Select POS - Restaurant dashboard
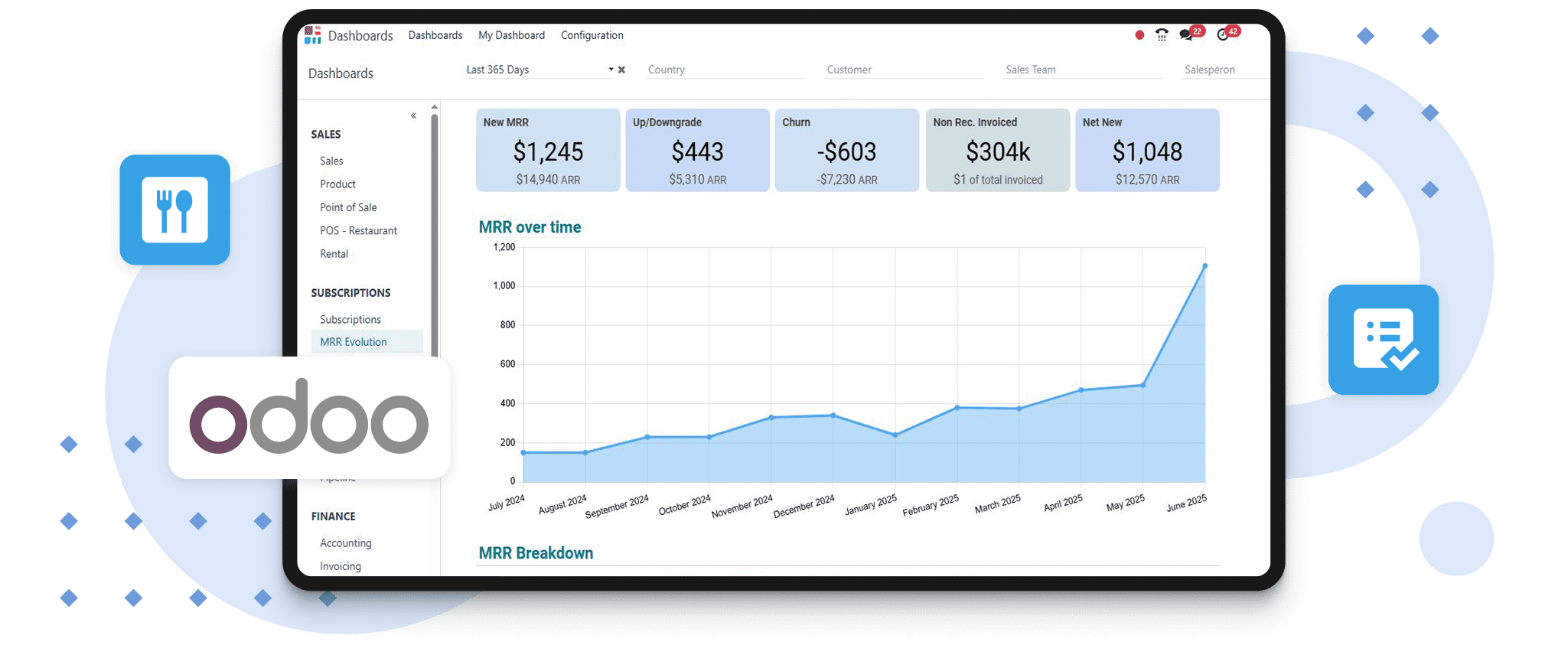The width and height of the screenshot is (1568, 645). click(x=358, y=230)
